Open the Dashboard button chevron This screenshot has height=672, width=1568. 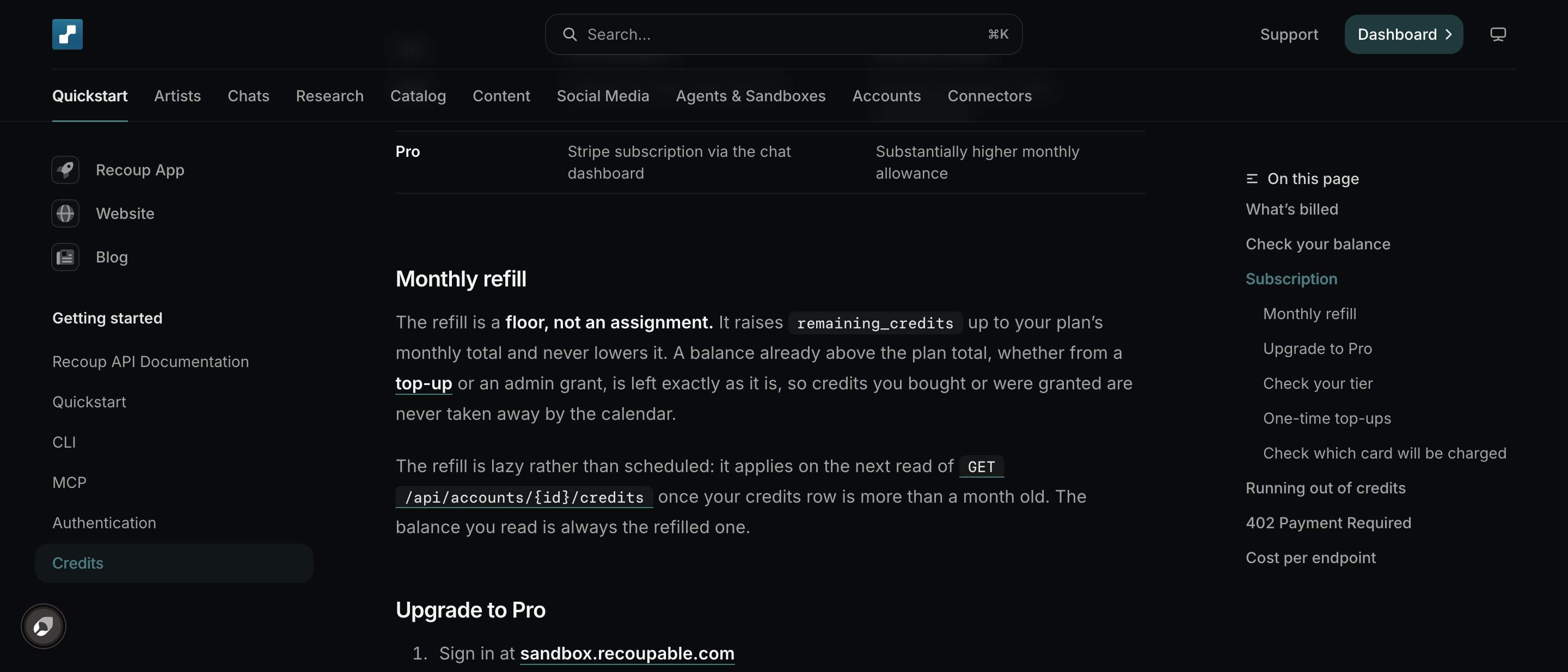1449,34
